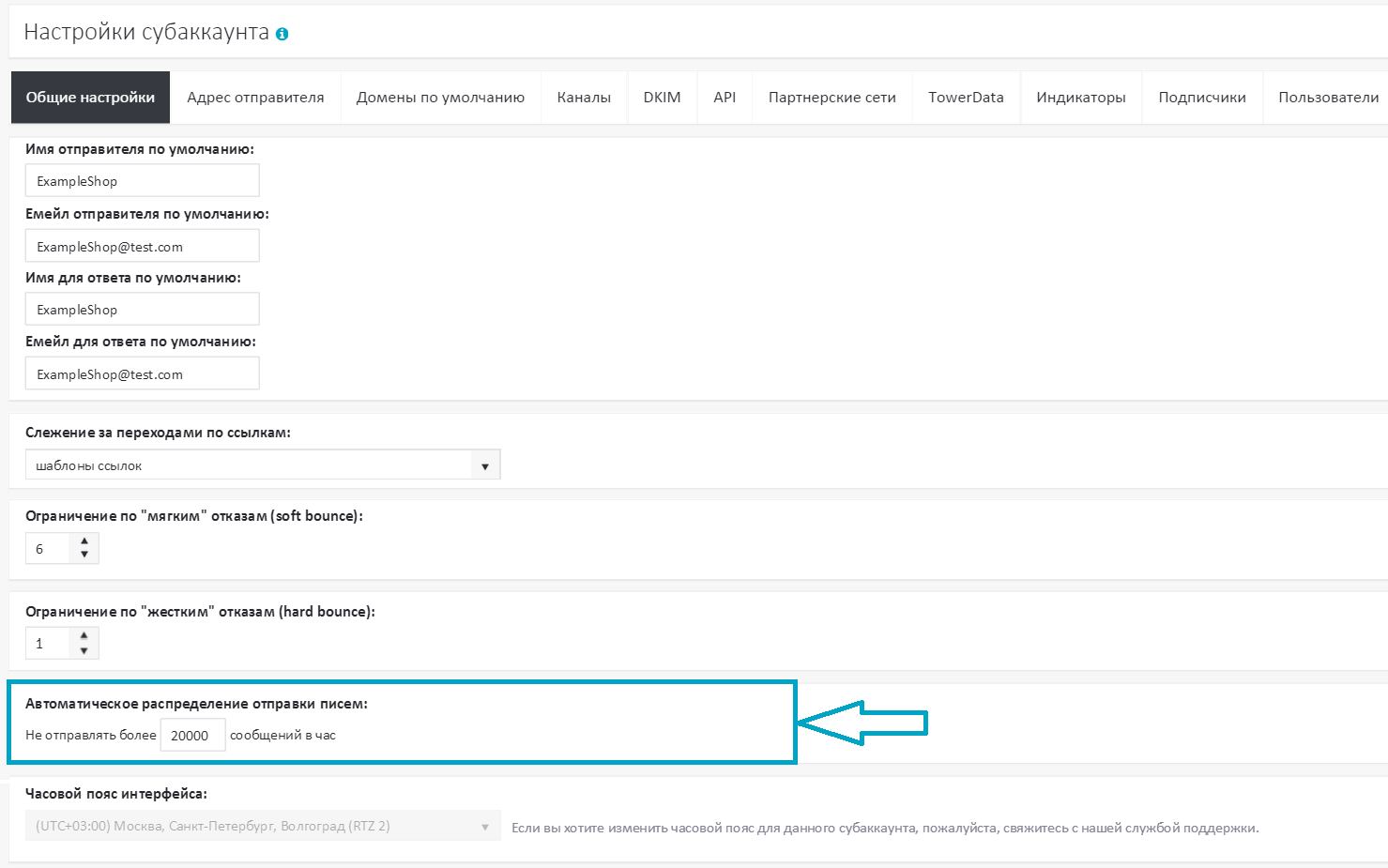Focus the default sender email field
The image size is (1388, 868).
(x=142, y=247)
